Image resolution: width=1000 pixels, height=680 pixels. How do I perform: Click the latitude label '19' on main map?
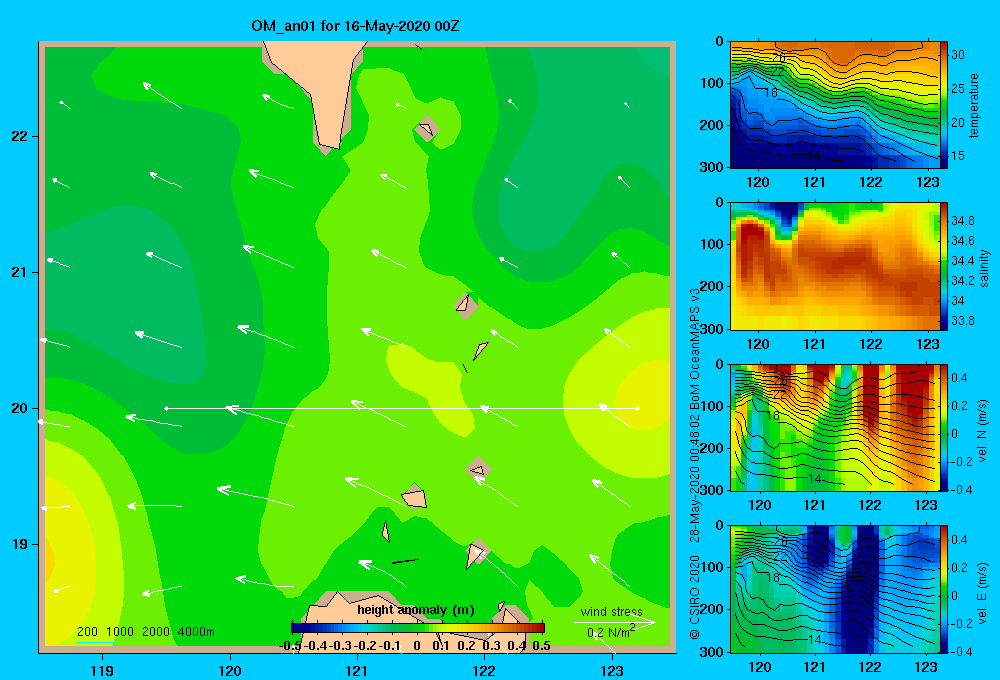(x=19, y=544)
